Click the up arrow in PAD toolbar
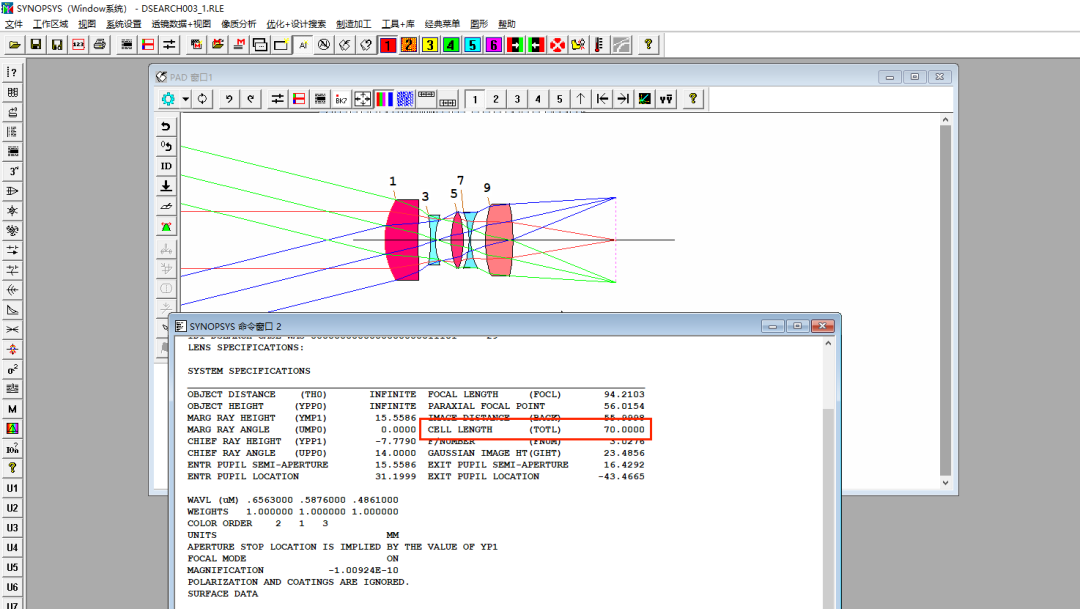The width and height of the screenshot is (1080, 609). 581,99
